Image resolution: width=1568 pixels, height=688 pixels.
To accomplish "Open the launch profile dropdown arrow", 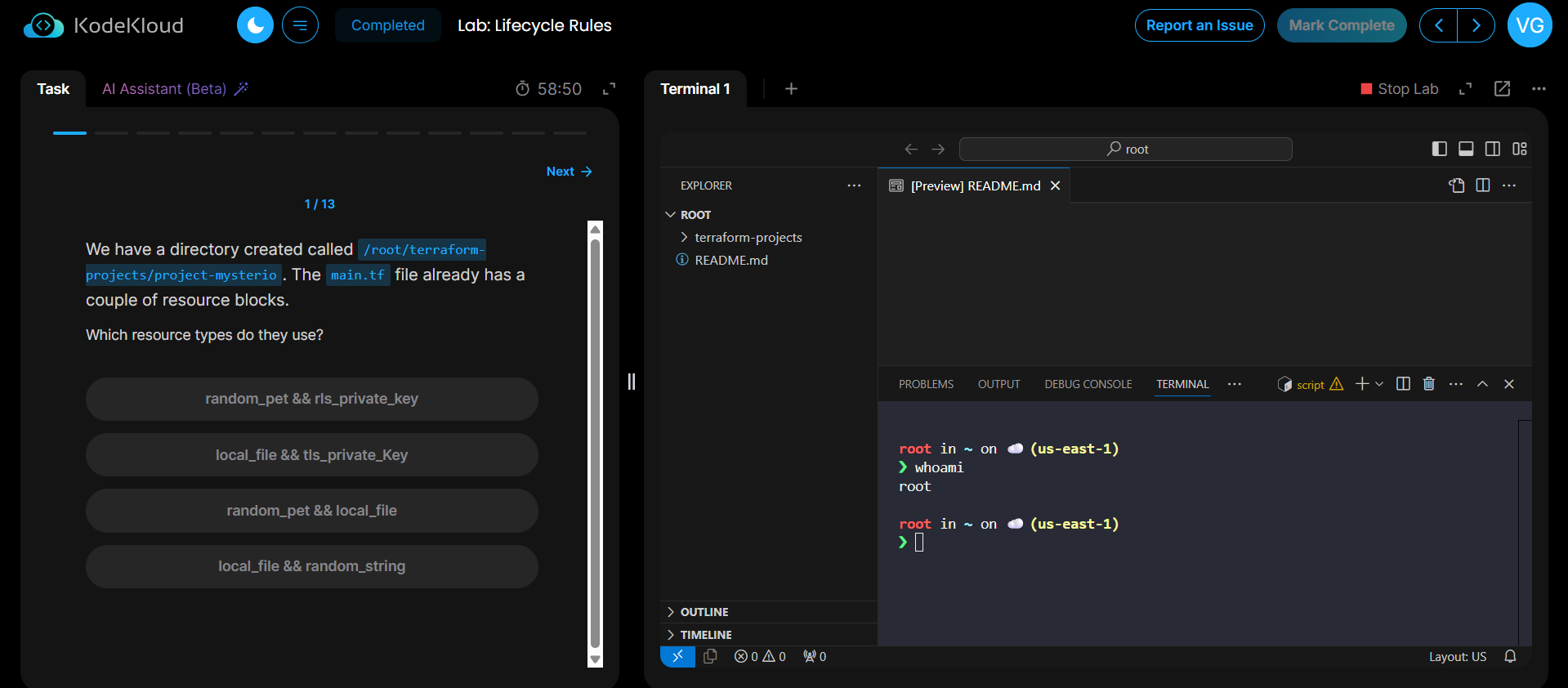I will click(x=1379, y=384).
